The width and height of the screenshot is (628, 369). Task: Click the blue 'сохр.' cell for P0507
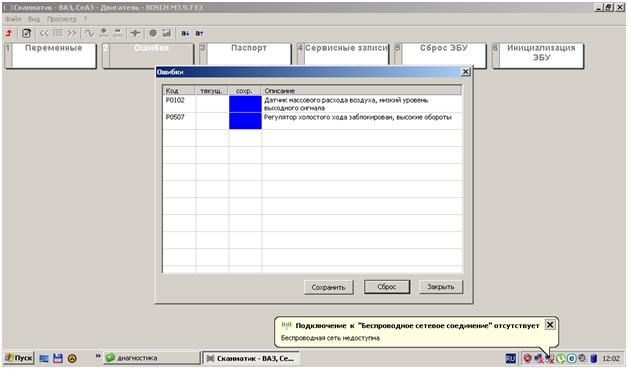click(245, 121)
